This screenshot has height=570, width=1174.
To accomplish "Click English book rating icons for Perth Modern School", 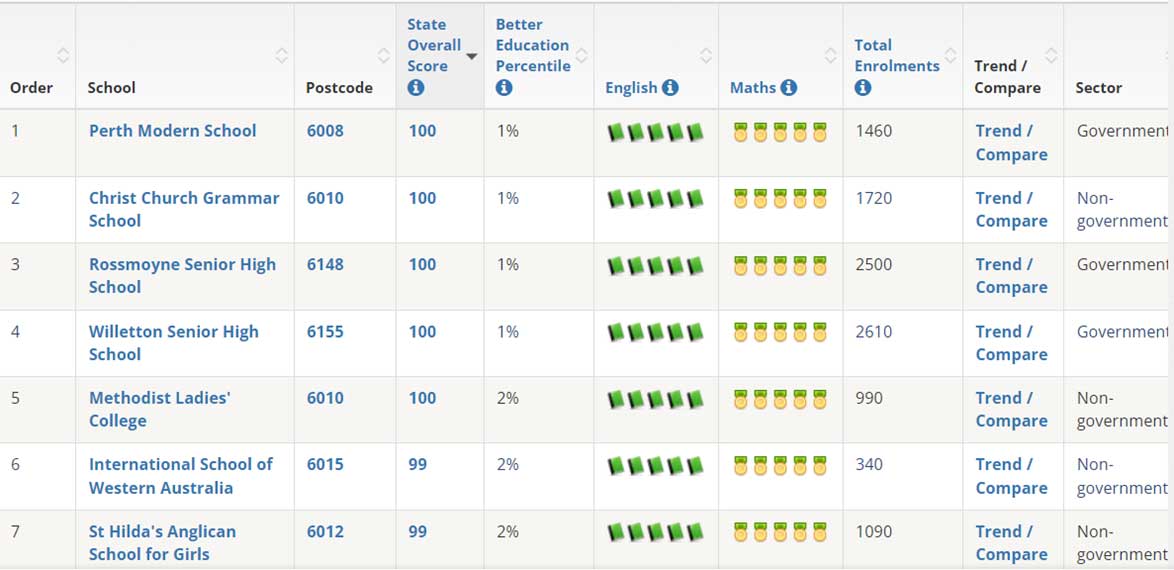I will coord(655,133).
